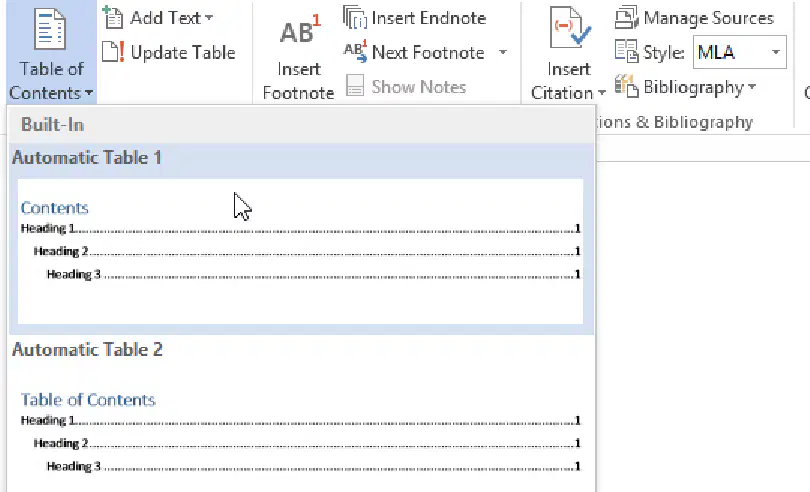
Task: Click the Manage Sources icon
Action: click(627, 18)
